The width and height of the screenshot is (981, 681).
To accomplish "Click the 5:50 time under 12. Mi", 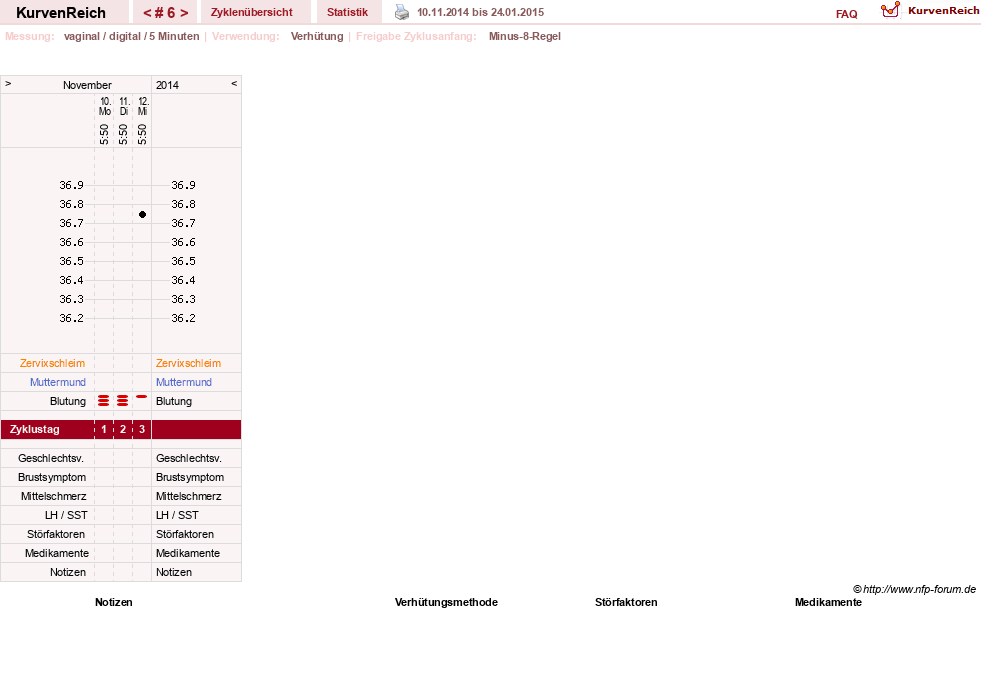I will click(142, 134).
